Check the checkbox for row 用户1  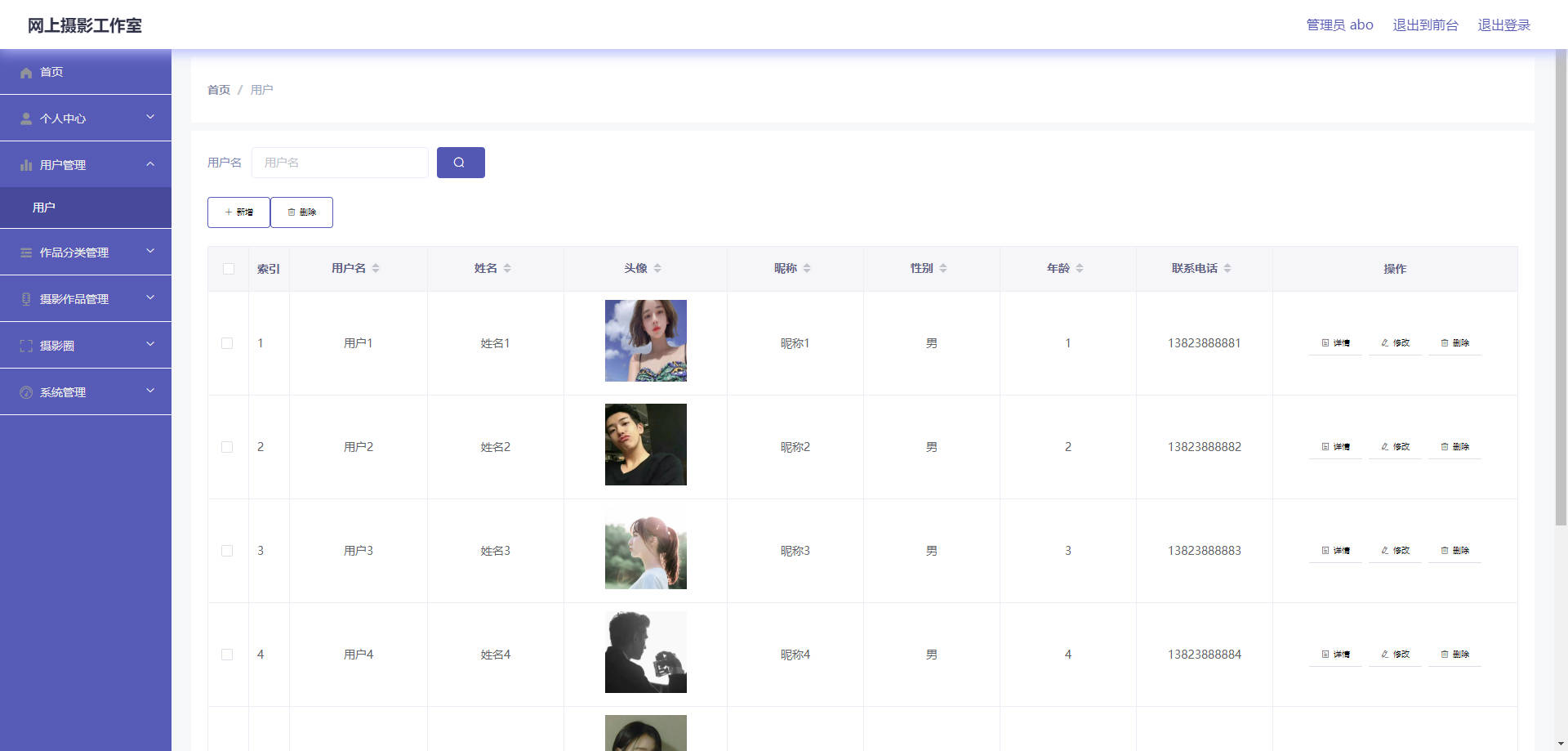coord(227,343)
